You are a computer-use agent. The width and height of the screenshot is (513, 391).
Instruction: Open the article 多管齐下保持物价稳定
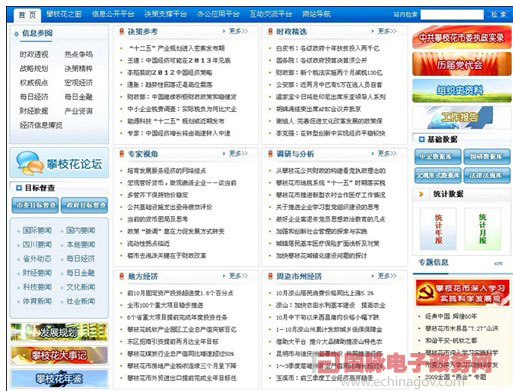(x=158, y=195)
